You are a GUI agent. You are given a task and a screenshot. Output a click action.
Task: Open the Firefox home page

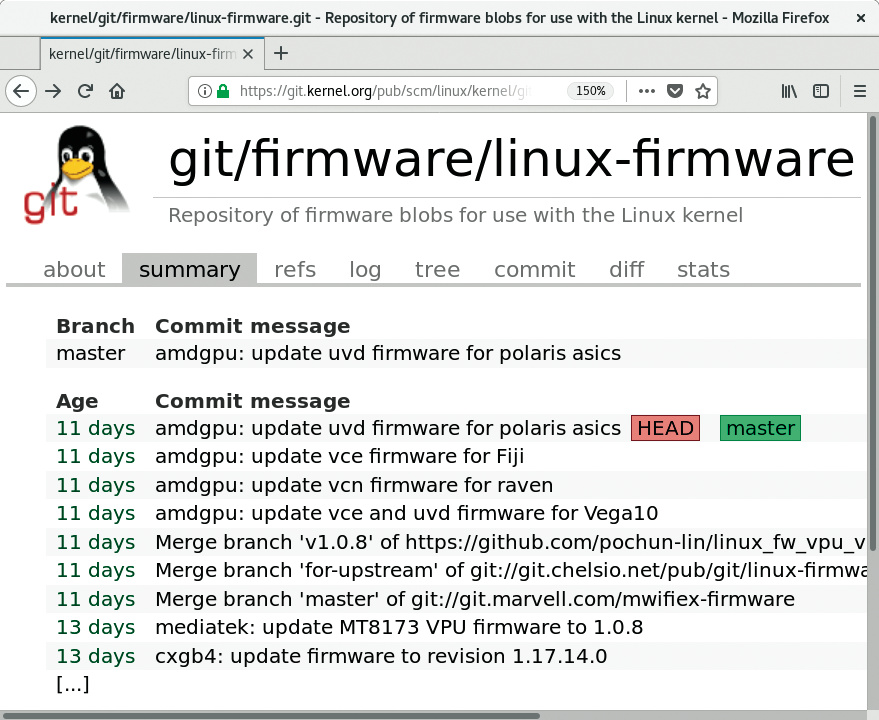tap(117, 91)
